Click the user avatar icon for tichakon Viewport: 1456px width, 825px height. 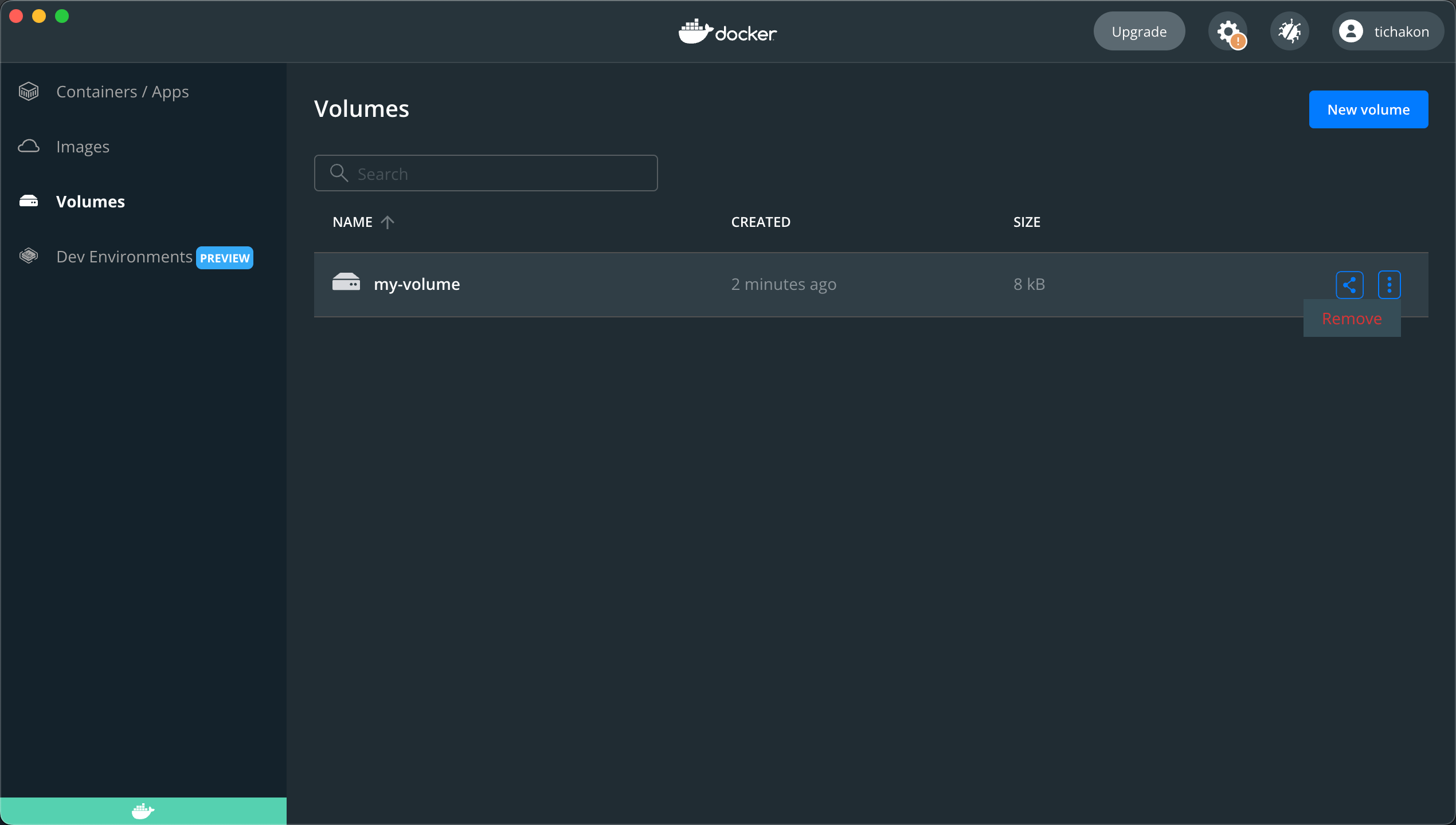[x=1351, y=31]
